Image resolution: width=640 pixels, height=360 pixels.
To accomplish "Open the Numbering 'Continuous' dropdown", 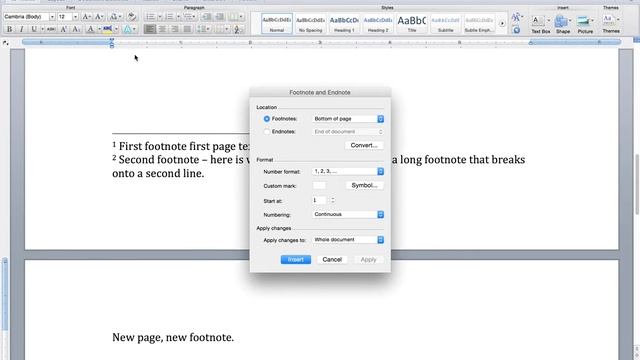I will [348, 214].
